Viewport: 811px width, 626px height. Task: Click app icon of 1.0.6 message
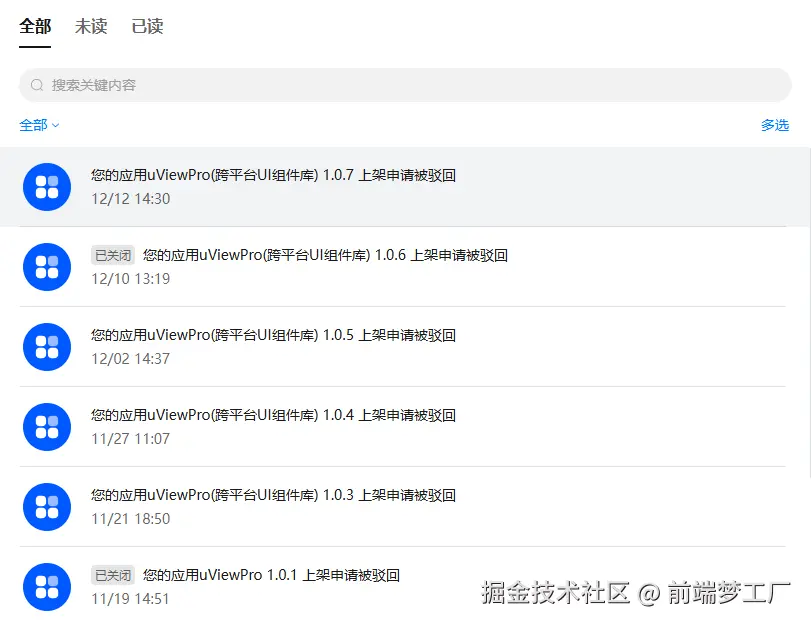click(47, 267)
